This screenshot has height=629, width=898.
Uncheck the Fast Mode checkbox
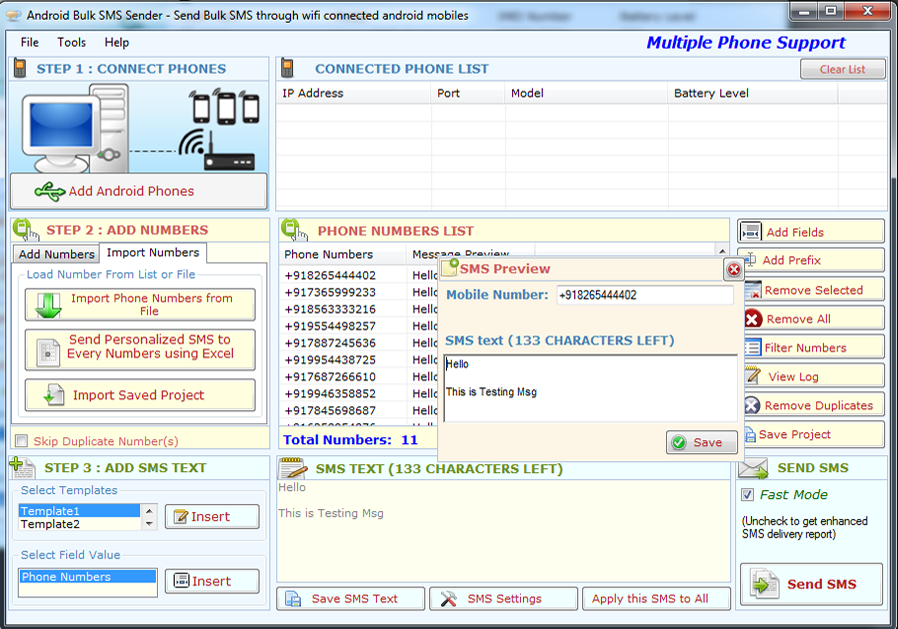(x=747, y=495)
